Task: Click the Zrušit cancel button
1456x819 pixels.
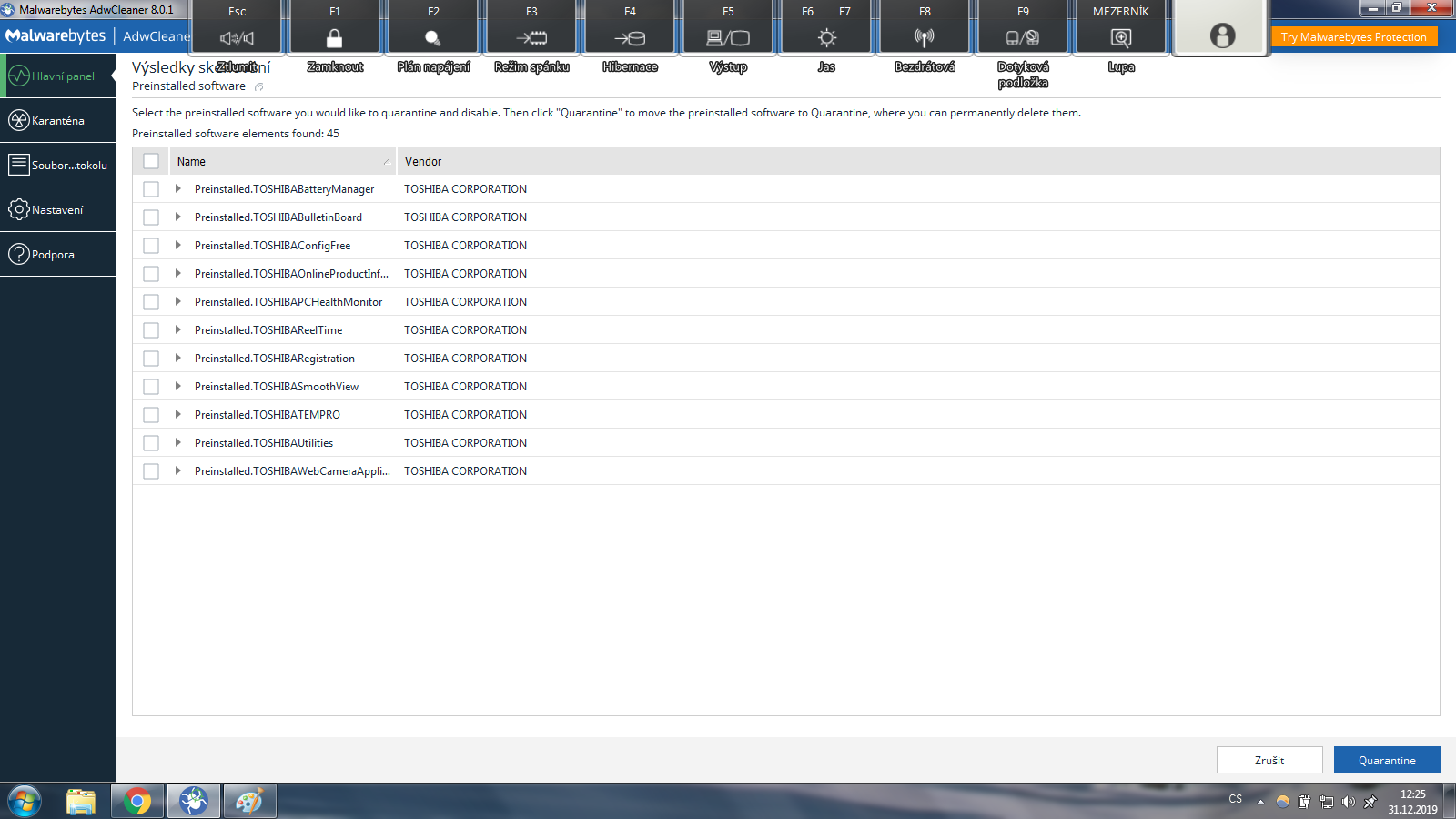Action: coord(1269,760)
